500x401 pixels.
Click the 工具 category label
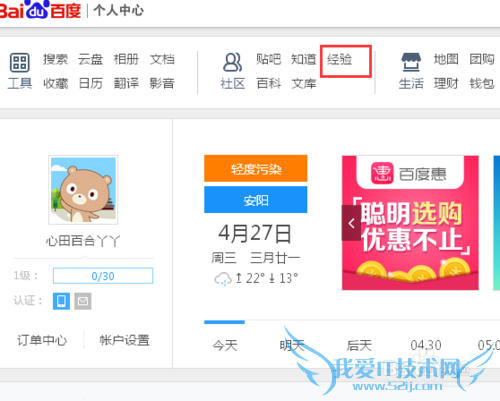click(x=20, y=83)
